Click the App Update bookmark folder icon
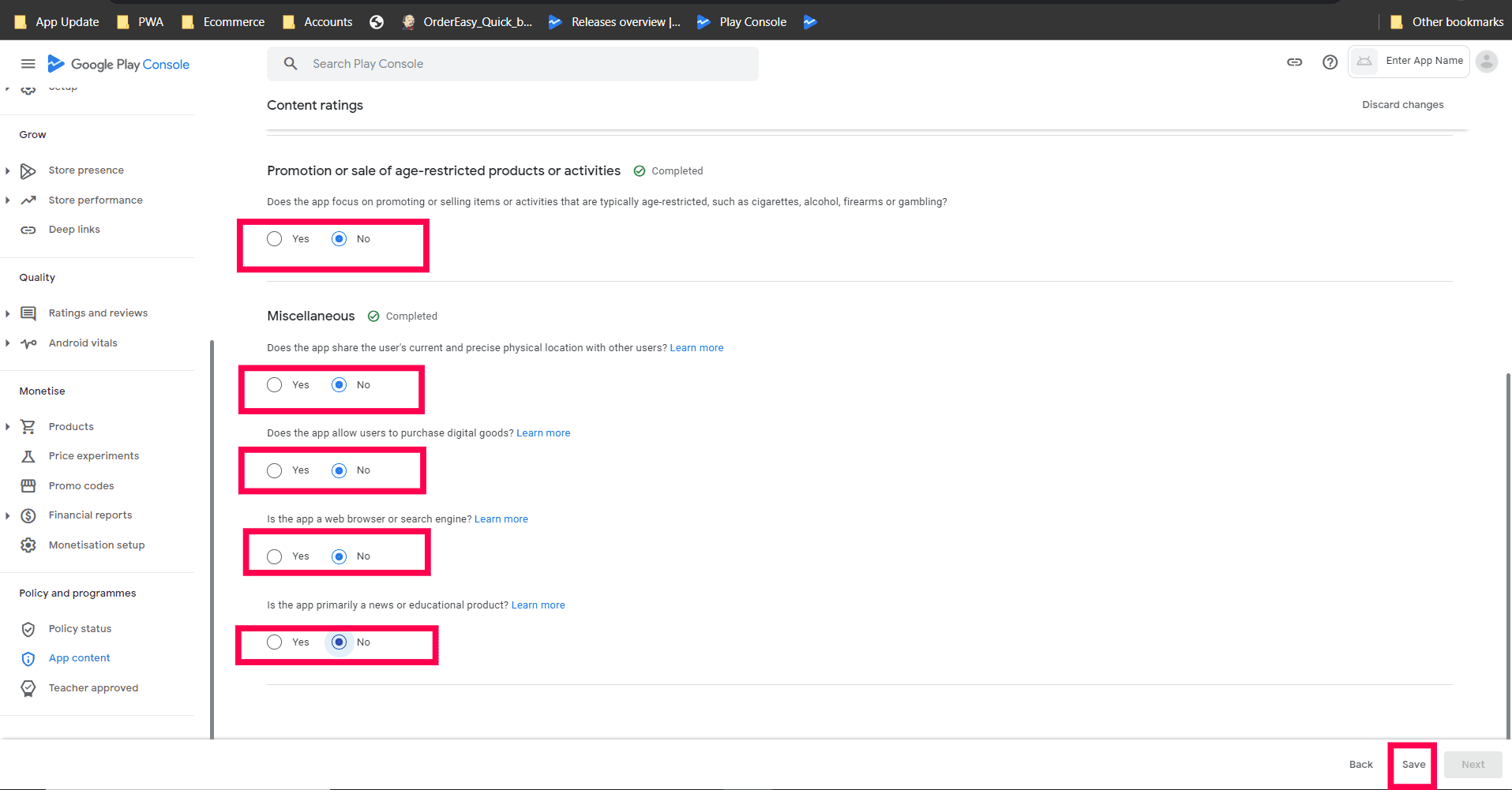The image size is (1512, 790). pos(21,22)
